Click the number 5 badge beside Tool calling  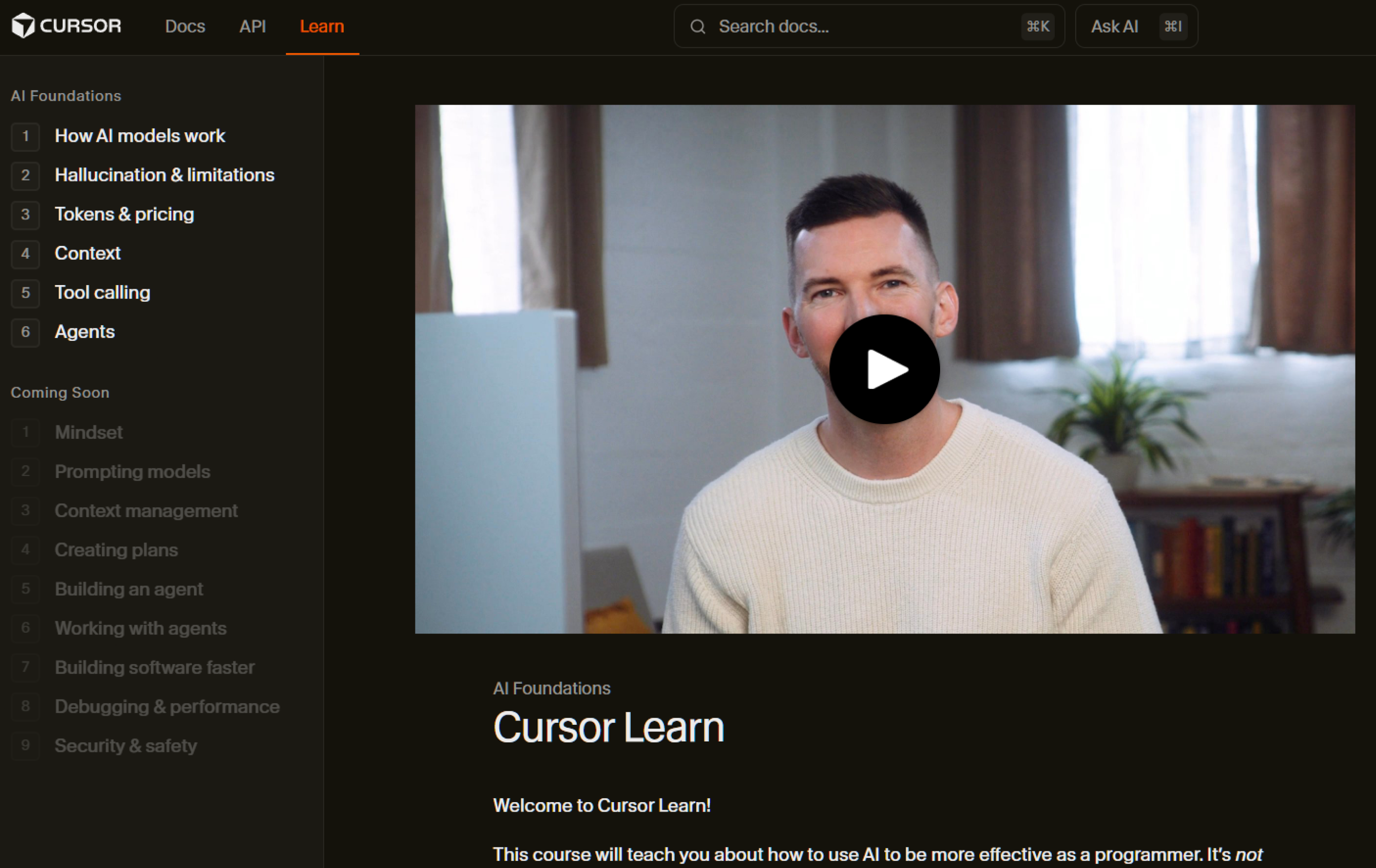[x=25, y=293]
